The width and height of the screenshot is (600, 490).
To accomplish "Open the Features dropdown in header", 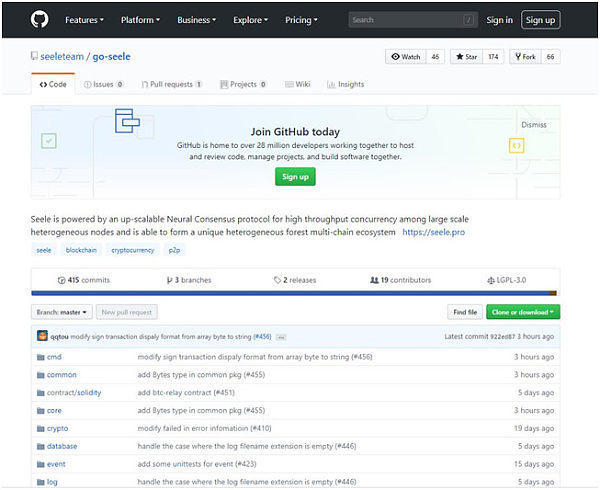I will 84,20.
